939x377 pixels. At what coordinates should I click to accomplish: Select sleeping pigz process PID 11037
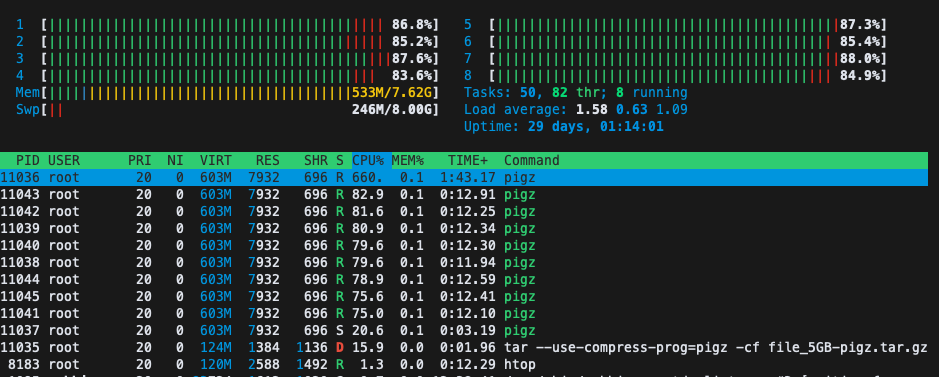464,330
